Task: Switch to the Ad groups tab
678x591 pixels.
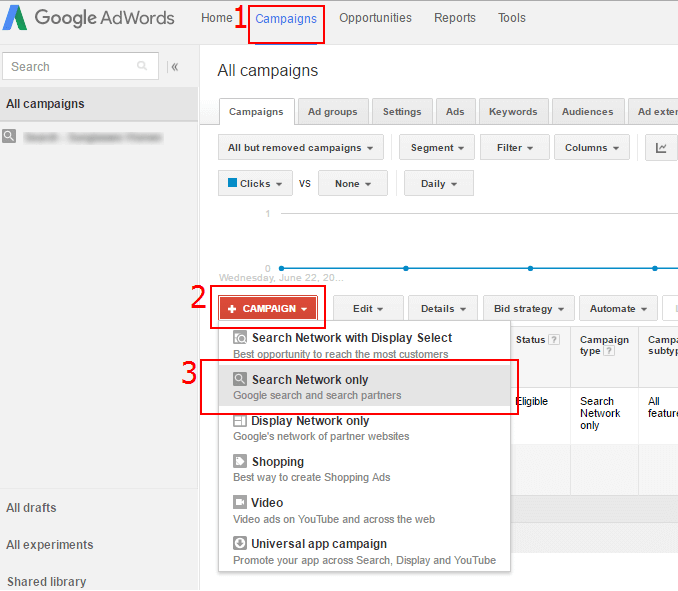Action: [333, 112]
